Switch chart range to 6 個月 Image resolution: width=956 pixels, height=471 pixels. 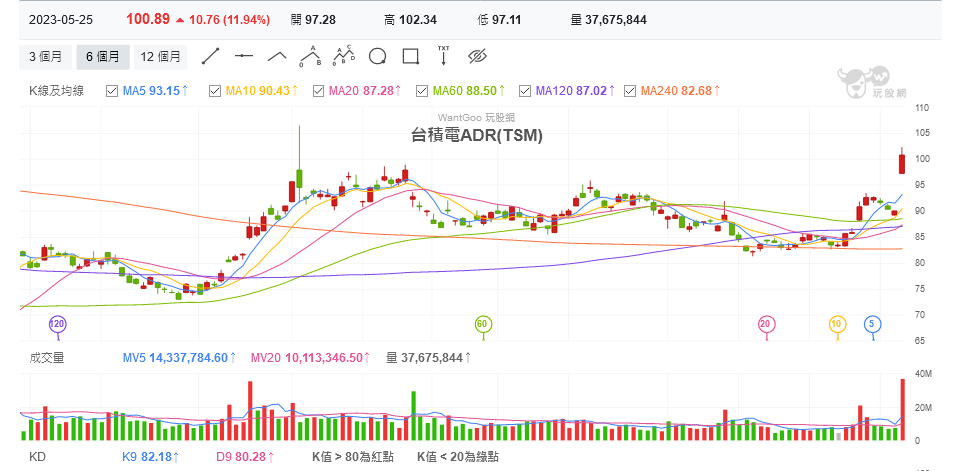102,57
